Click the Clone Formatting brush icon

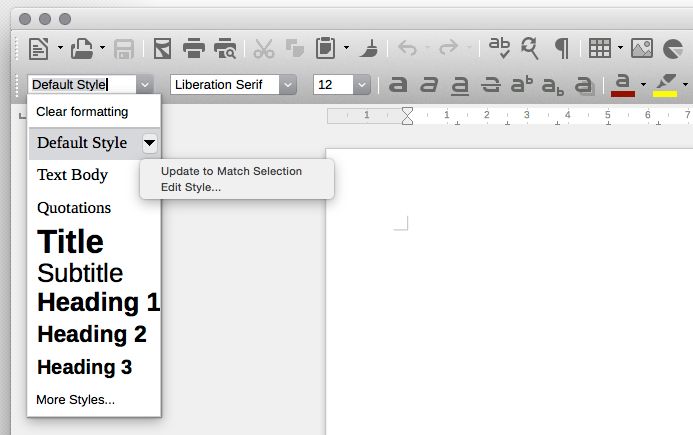click(x=369, y=48)
